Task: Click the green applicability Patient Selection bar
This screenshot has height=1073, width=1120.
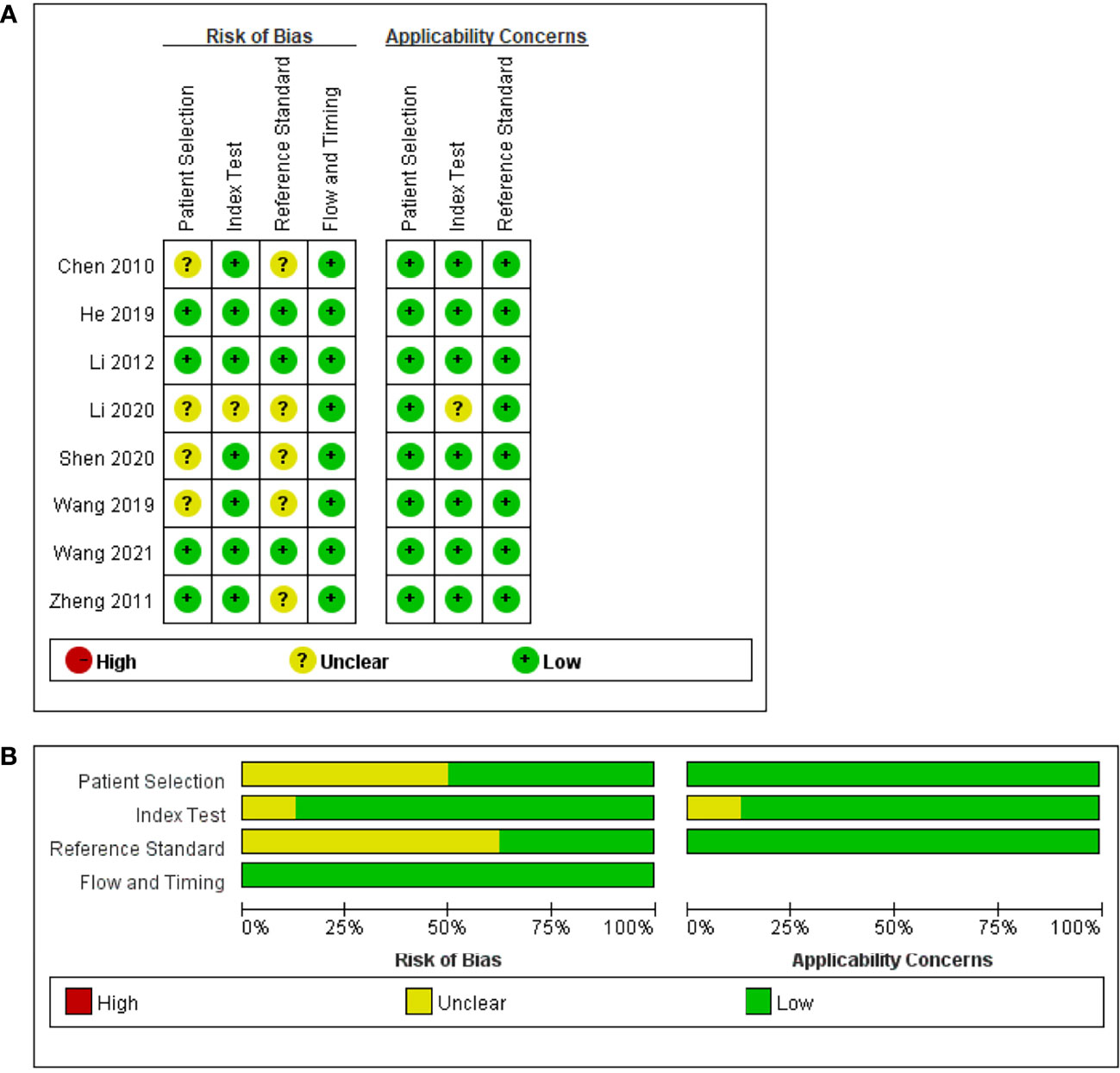Action: click(893, 774)
